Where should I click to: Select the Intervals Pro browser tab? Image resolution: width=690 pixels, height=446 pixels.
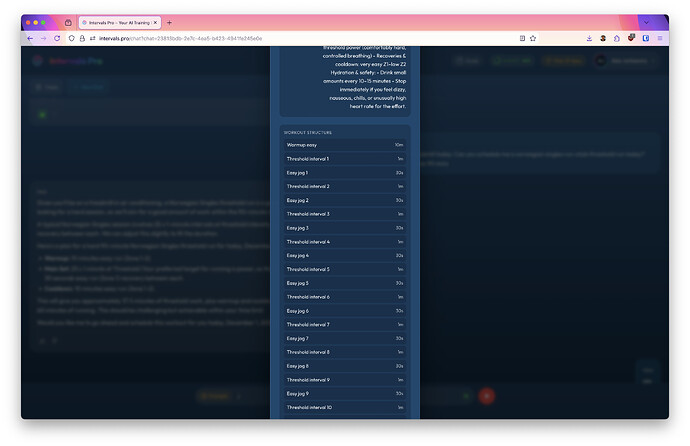120,22
